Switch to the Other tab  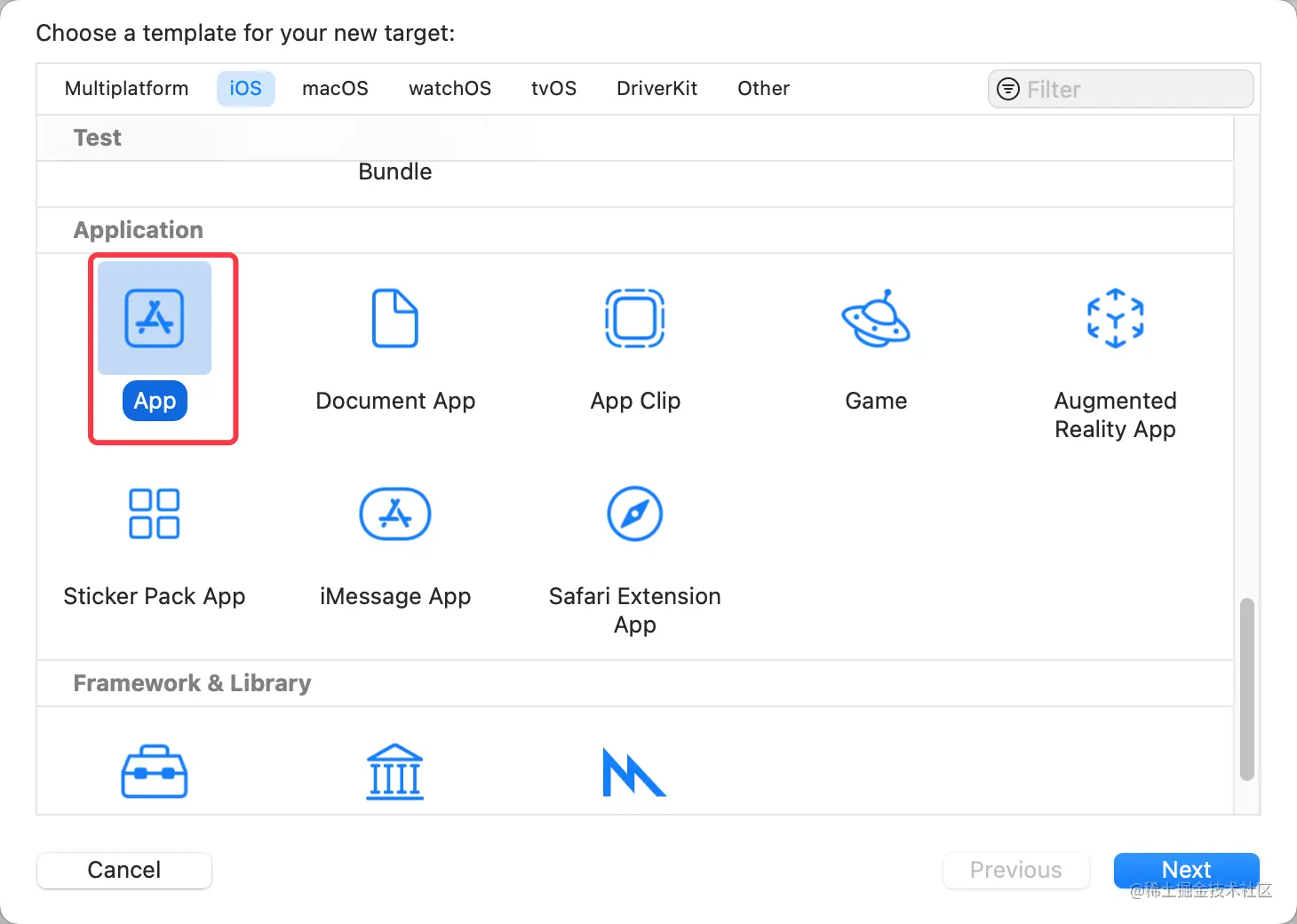pyautogui.click(x=764, y=89)
